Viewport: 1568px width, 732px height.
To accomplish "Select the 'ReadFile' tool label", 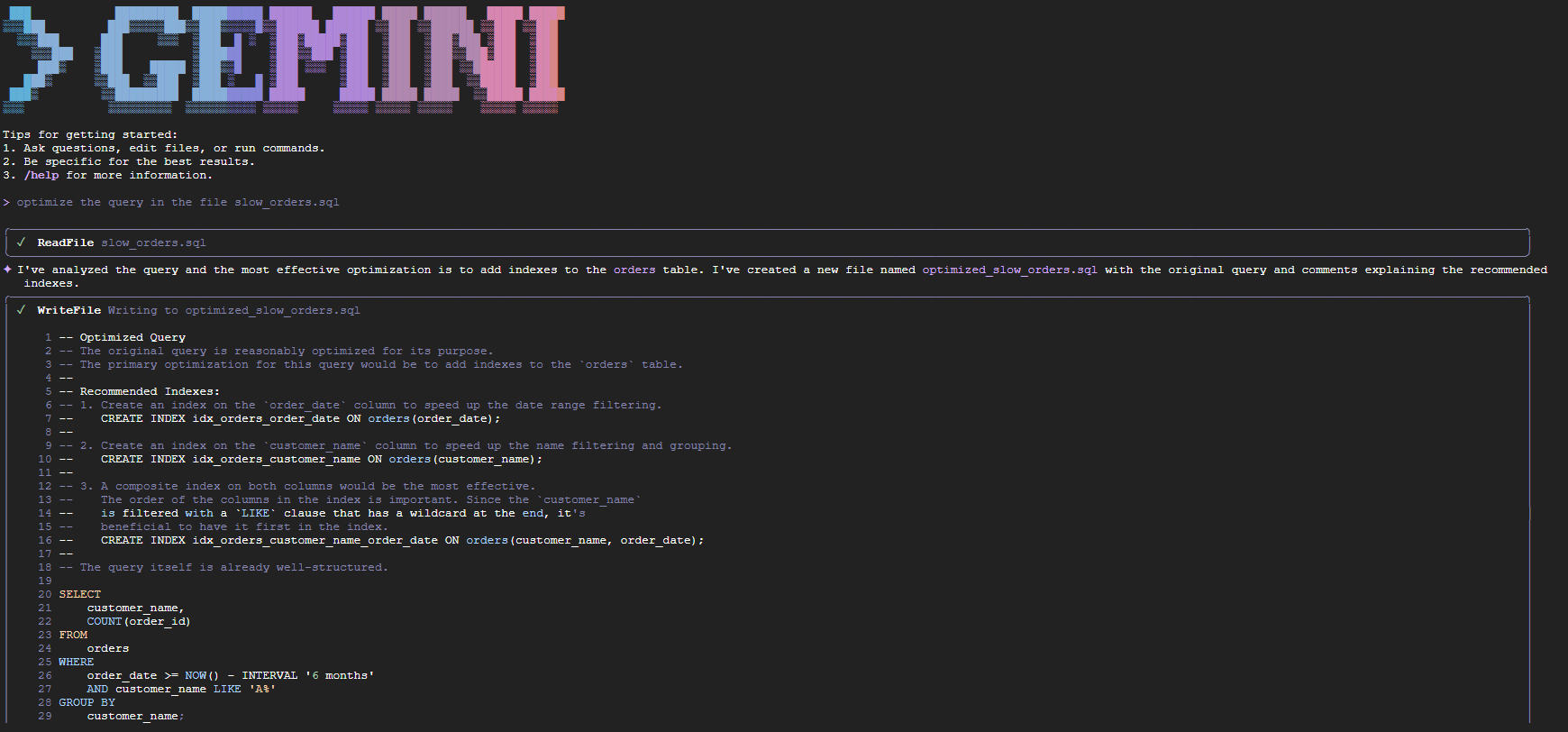I will click(66, 242).
